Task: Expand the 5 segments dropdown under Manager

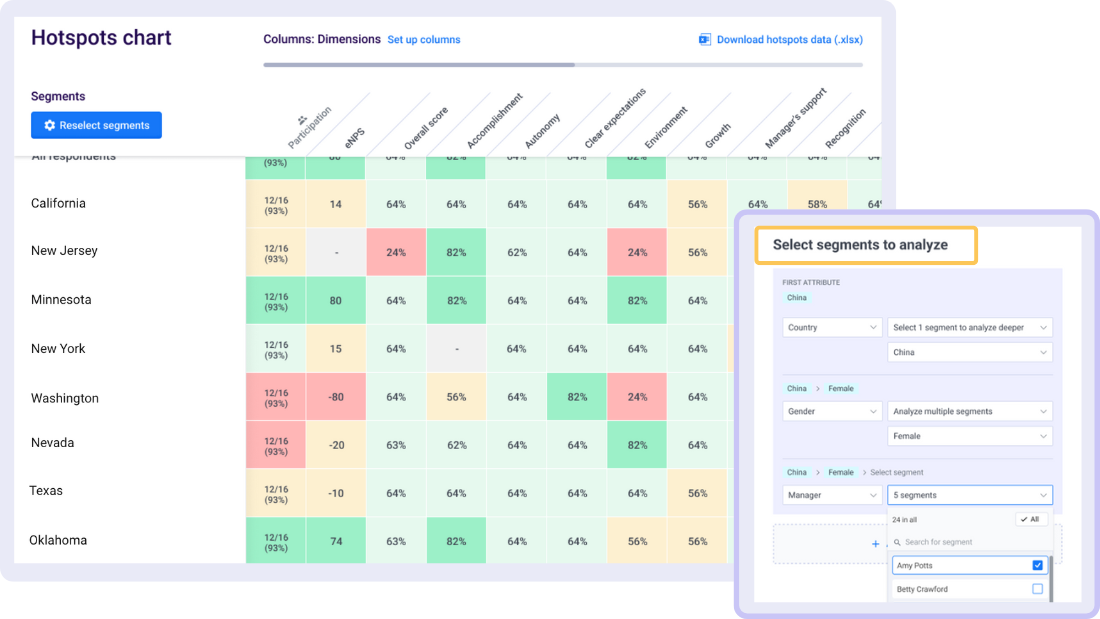Action: 969,495
